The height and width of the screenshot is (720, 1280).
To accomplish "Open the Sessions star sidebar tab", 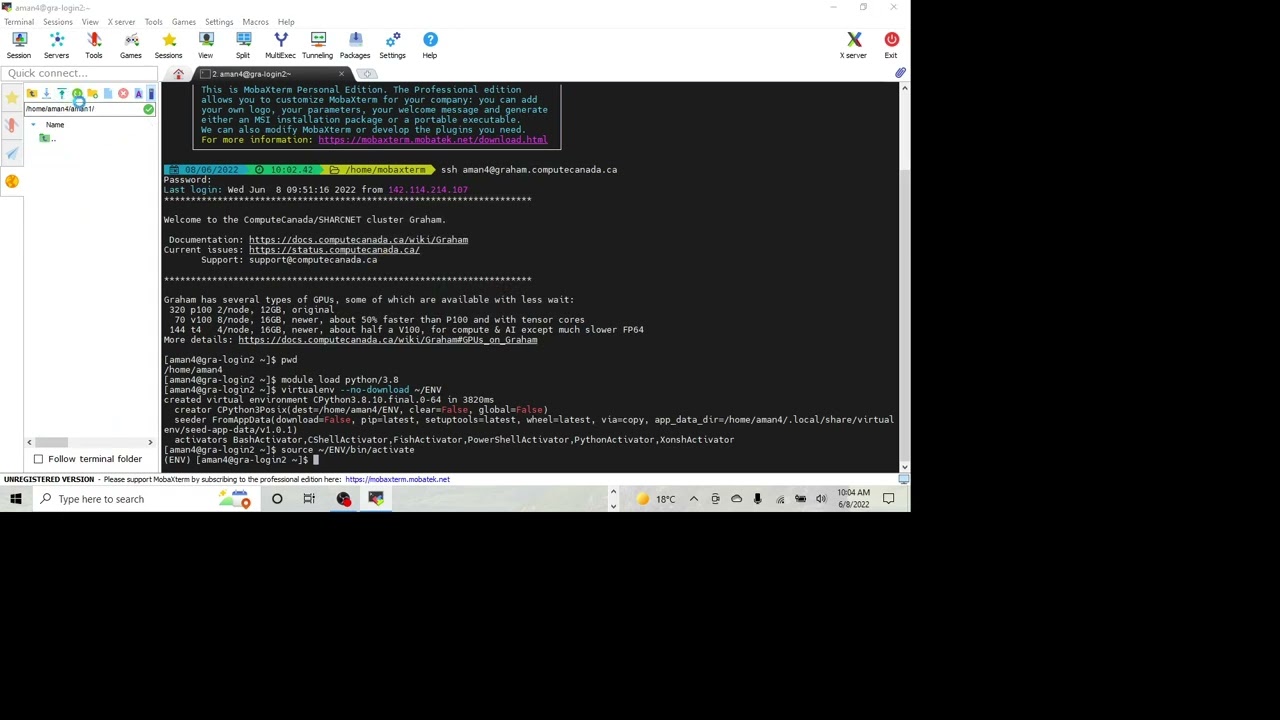I will [x=12, y=97].
